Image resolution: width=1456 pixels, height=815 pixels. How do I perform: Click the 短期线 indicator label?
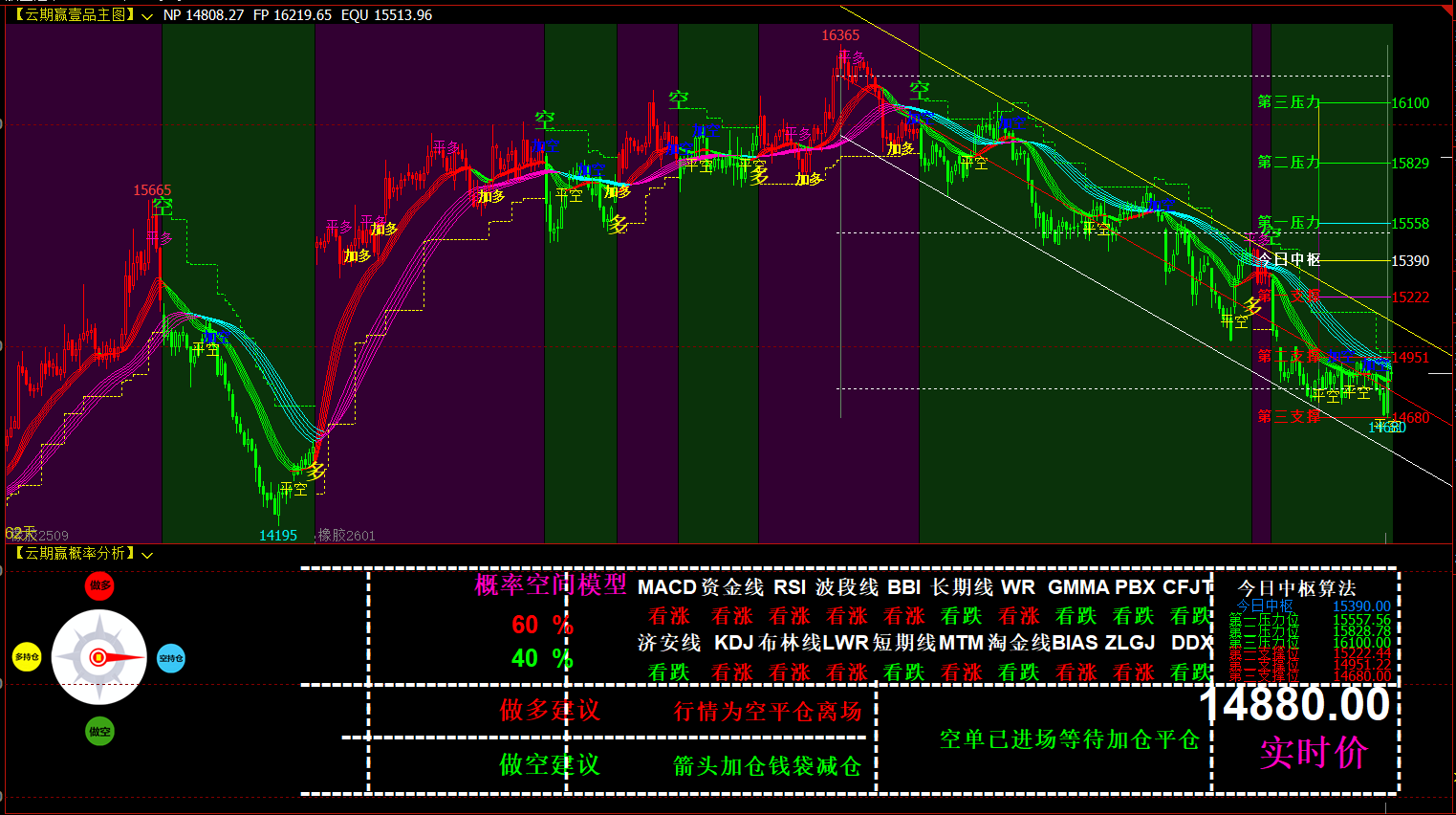(904, 644)
